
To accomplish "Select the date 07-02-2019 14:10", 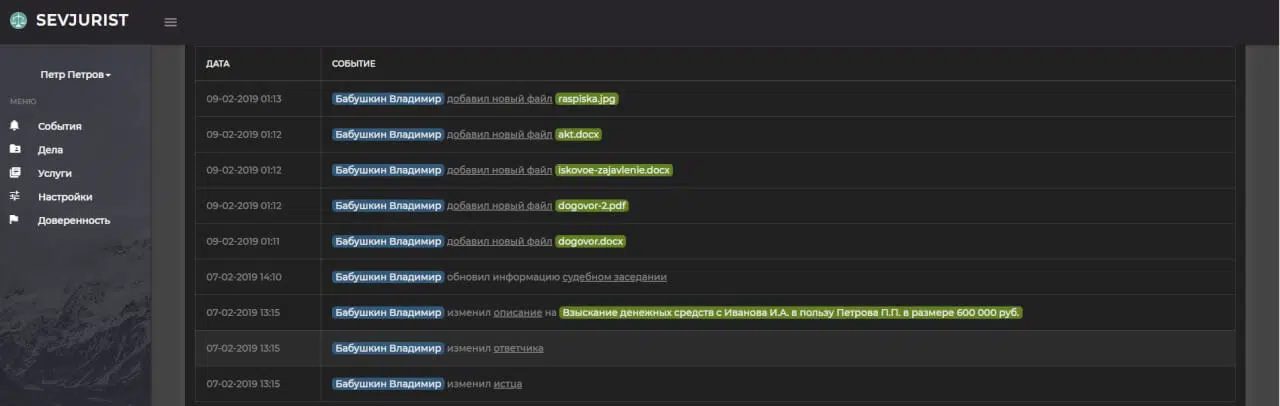I will click(x=244, y=277).
